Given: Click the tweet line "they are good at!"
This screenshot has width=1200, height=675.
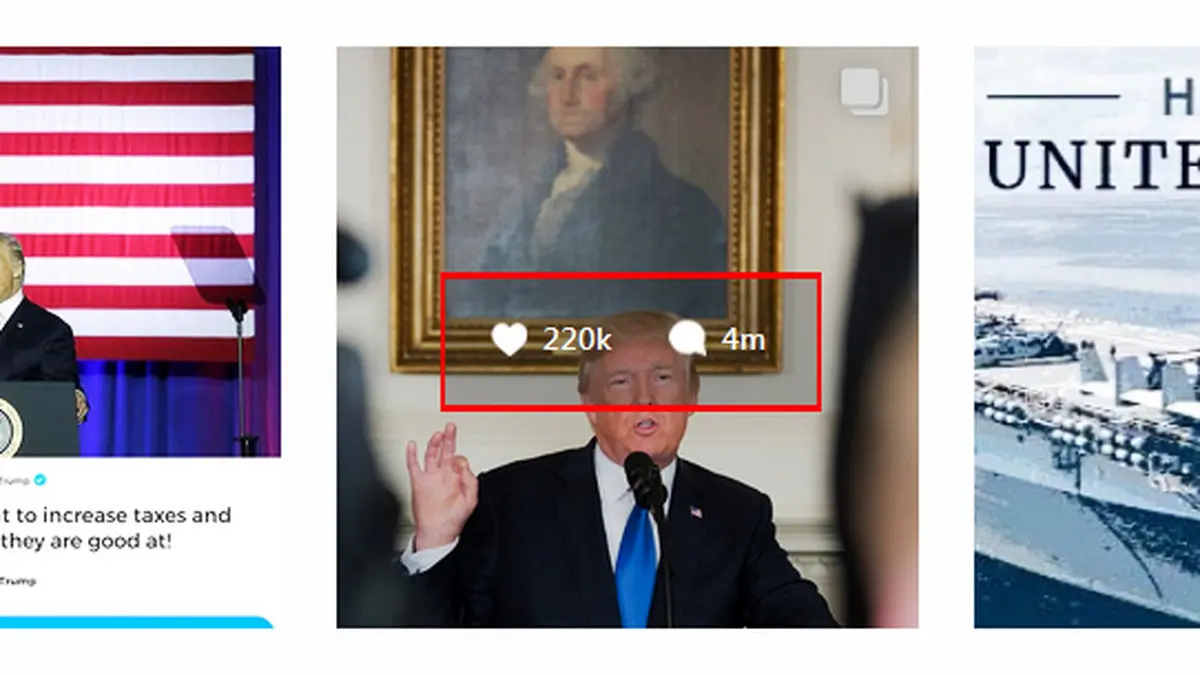Looking at the screenshot, I should click(83, 542).
